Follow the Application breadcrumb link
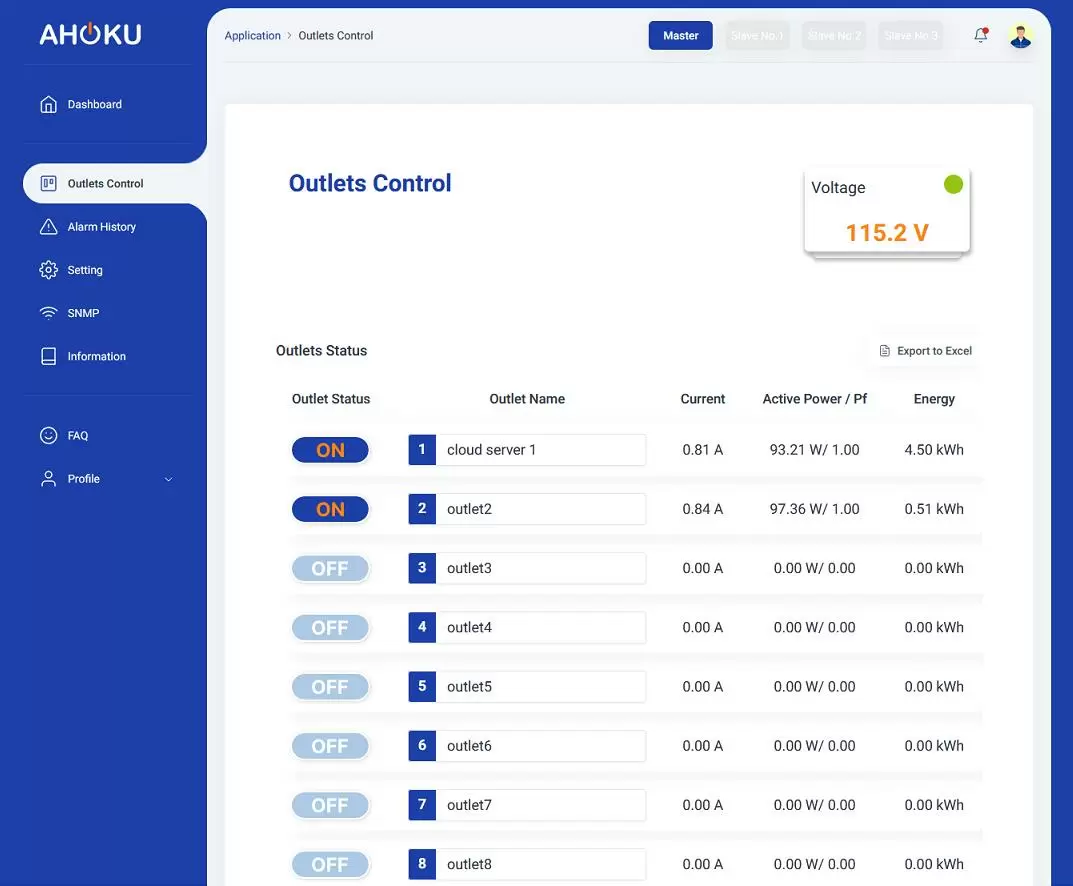The image size is (1073, 886). coord(252,35)
